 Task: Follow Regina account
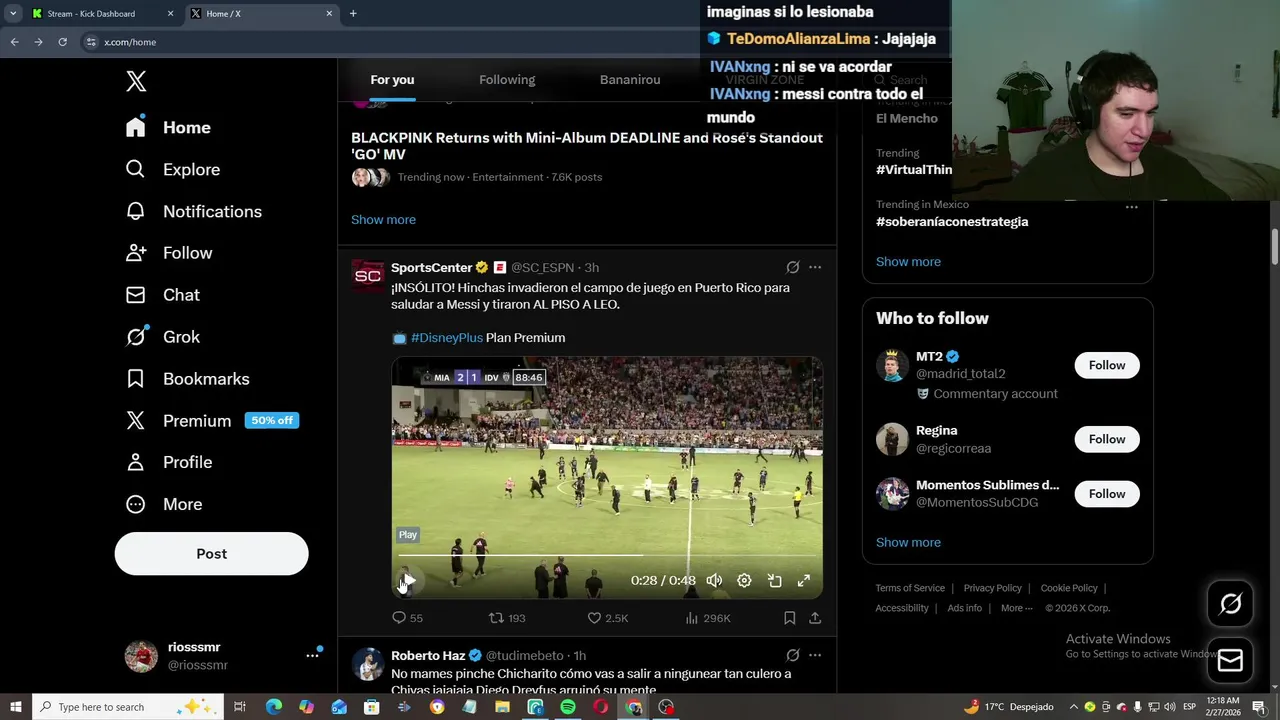point(1107,439)
